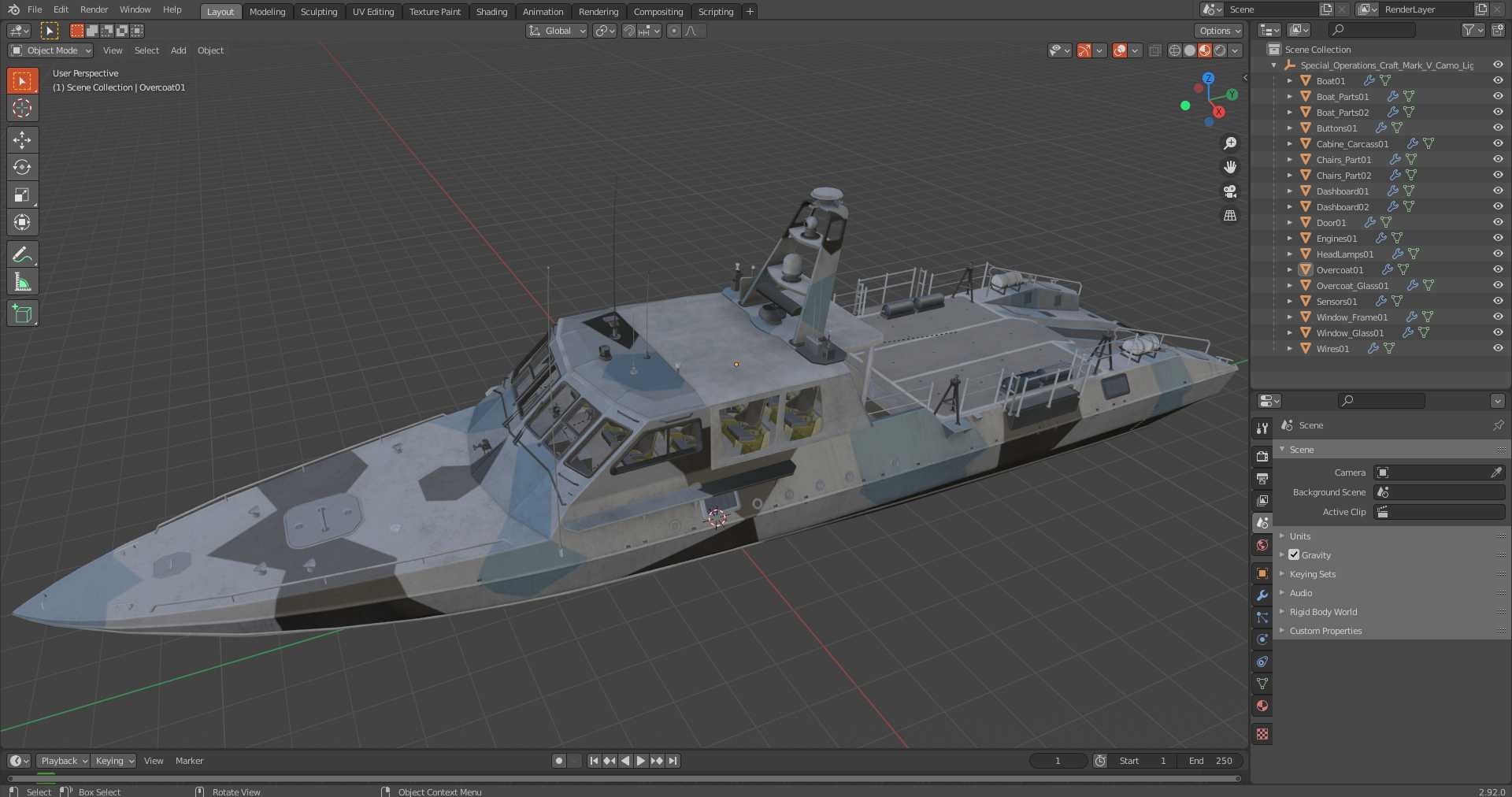Add a new workspace tab with plus
This screenshot has height=797, width=1512.
point(750,11)
